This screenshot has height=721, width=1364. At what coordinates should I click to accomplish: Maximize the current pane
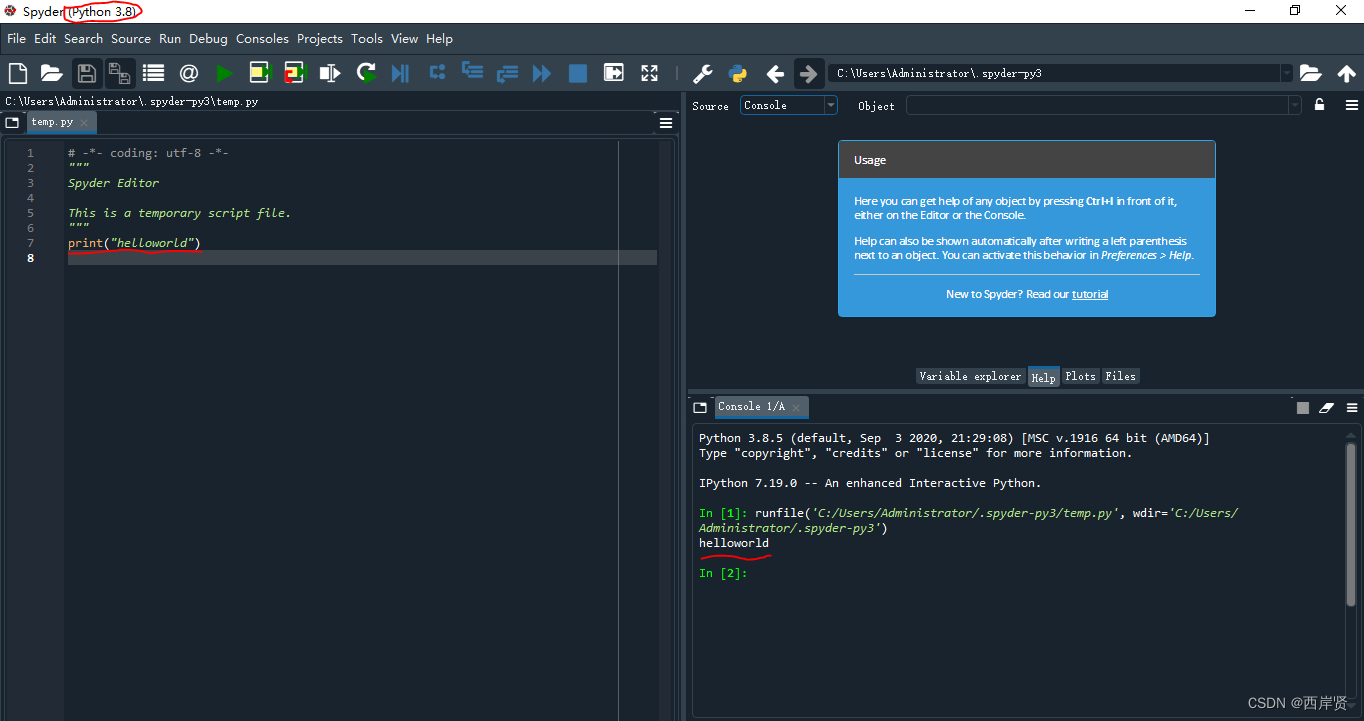(x=614, y=73)
